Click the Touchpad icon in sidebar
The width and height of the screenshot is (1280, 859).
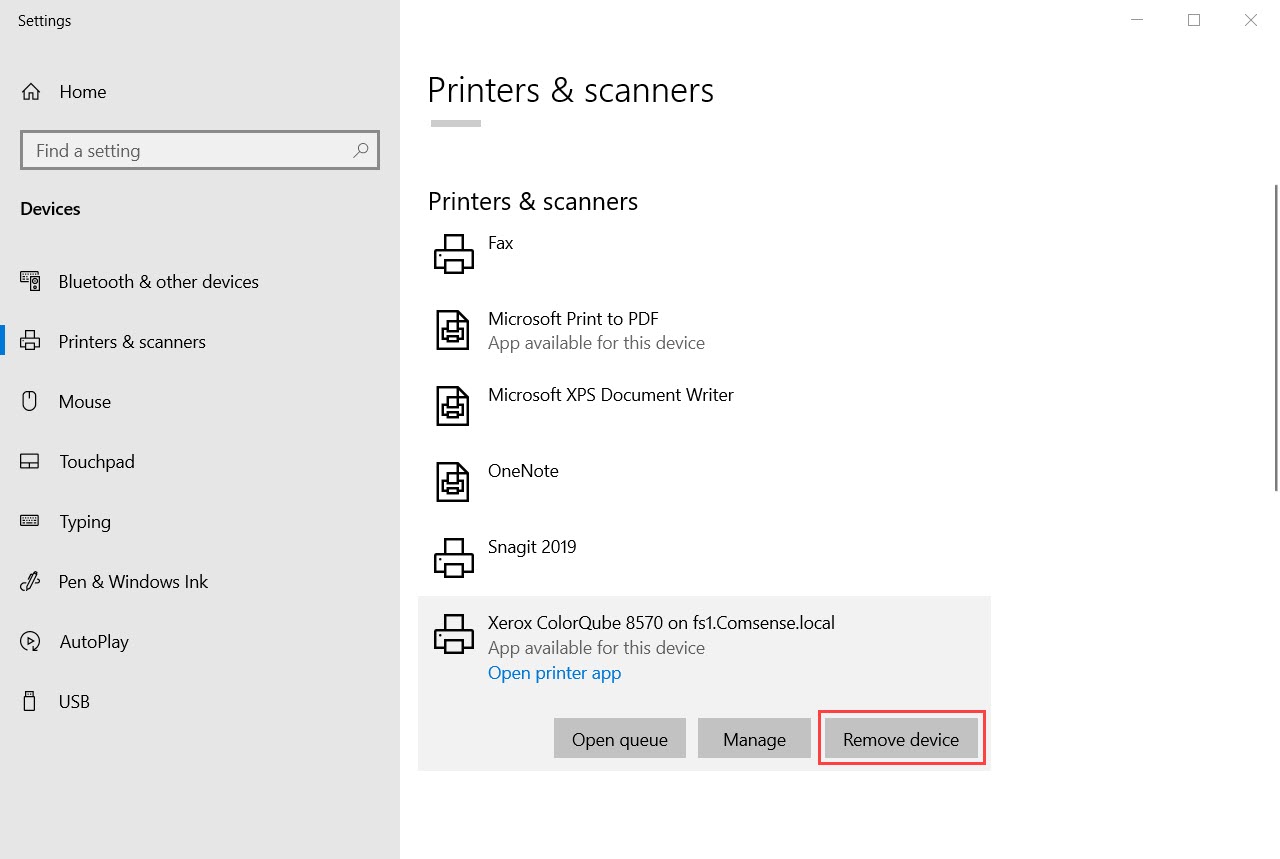pyautogui.click(x=30, y=461)
